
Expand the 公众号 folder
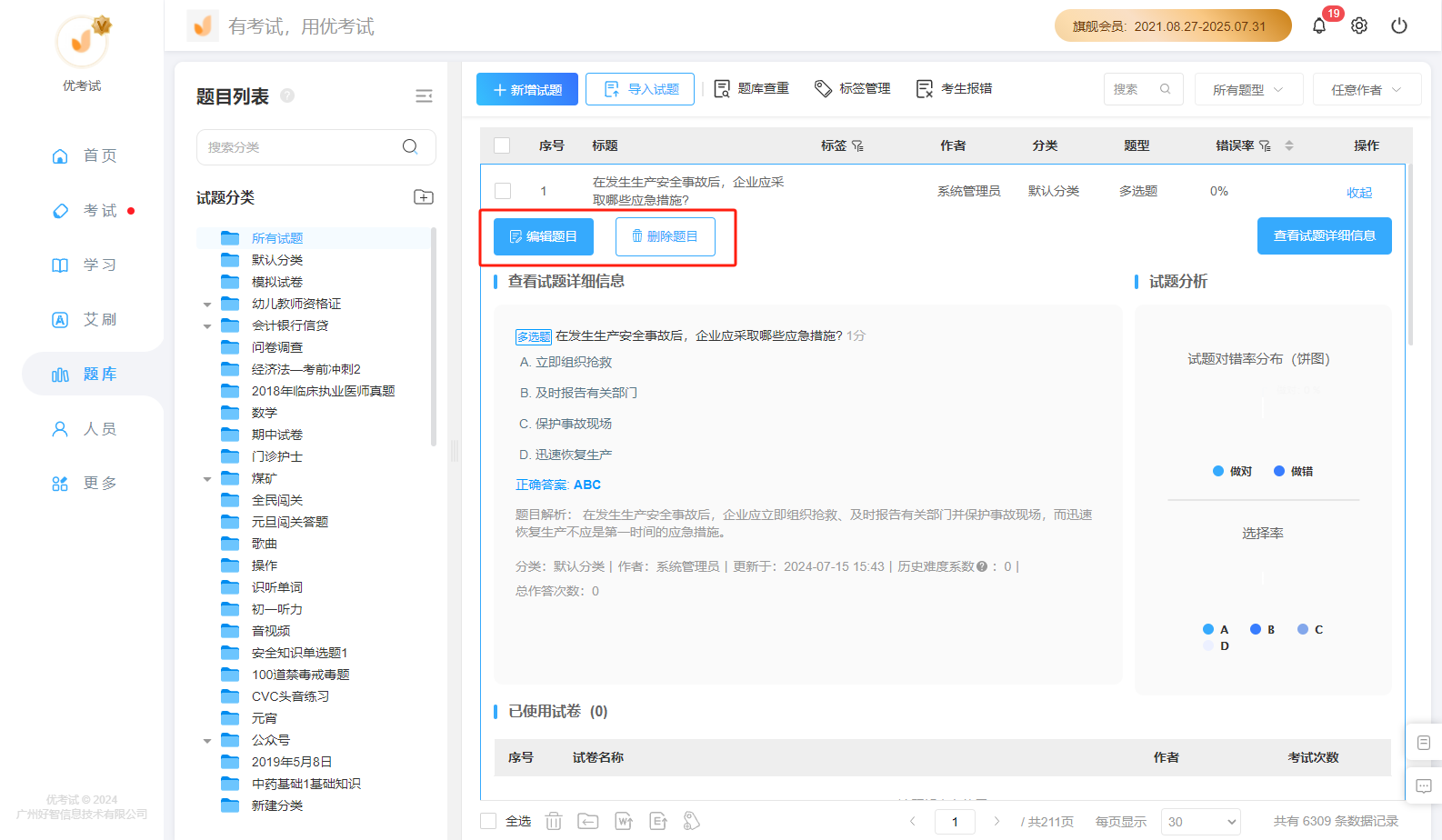[x=207, y=741]
